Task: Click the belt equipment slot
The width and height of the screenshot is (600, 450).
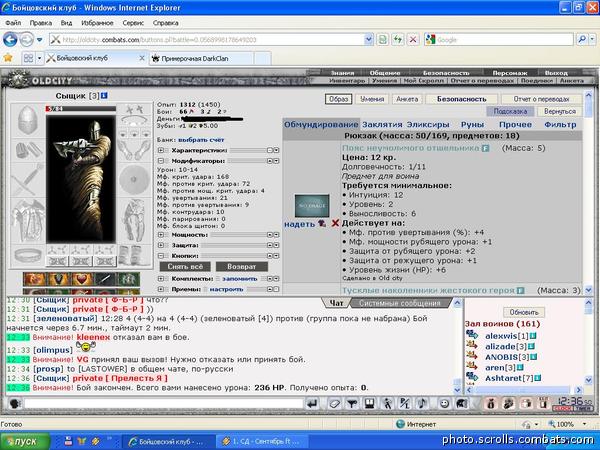Action: (28, 255)
